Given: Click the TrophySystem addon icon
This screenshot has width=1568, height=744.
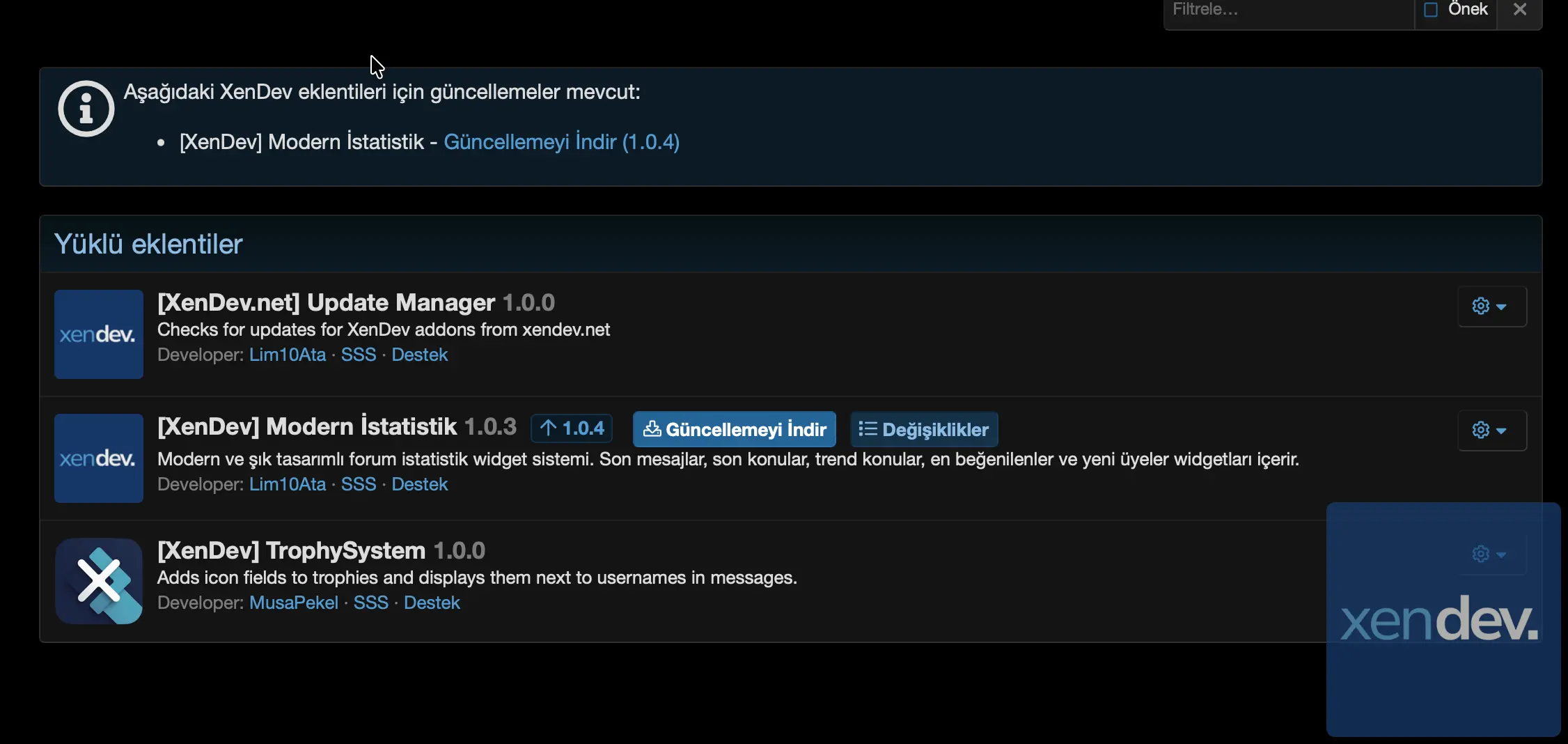Looking at the screenshot, I should click(98, 581).
